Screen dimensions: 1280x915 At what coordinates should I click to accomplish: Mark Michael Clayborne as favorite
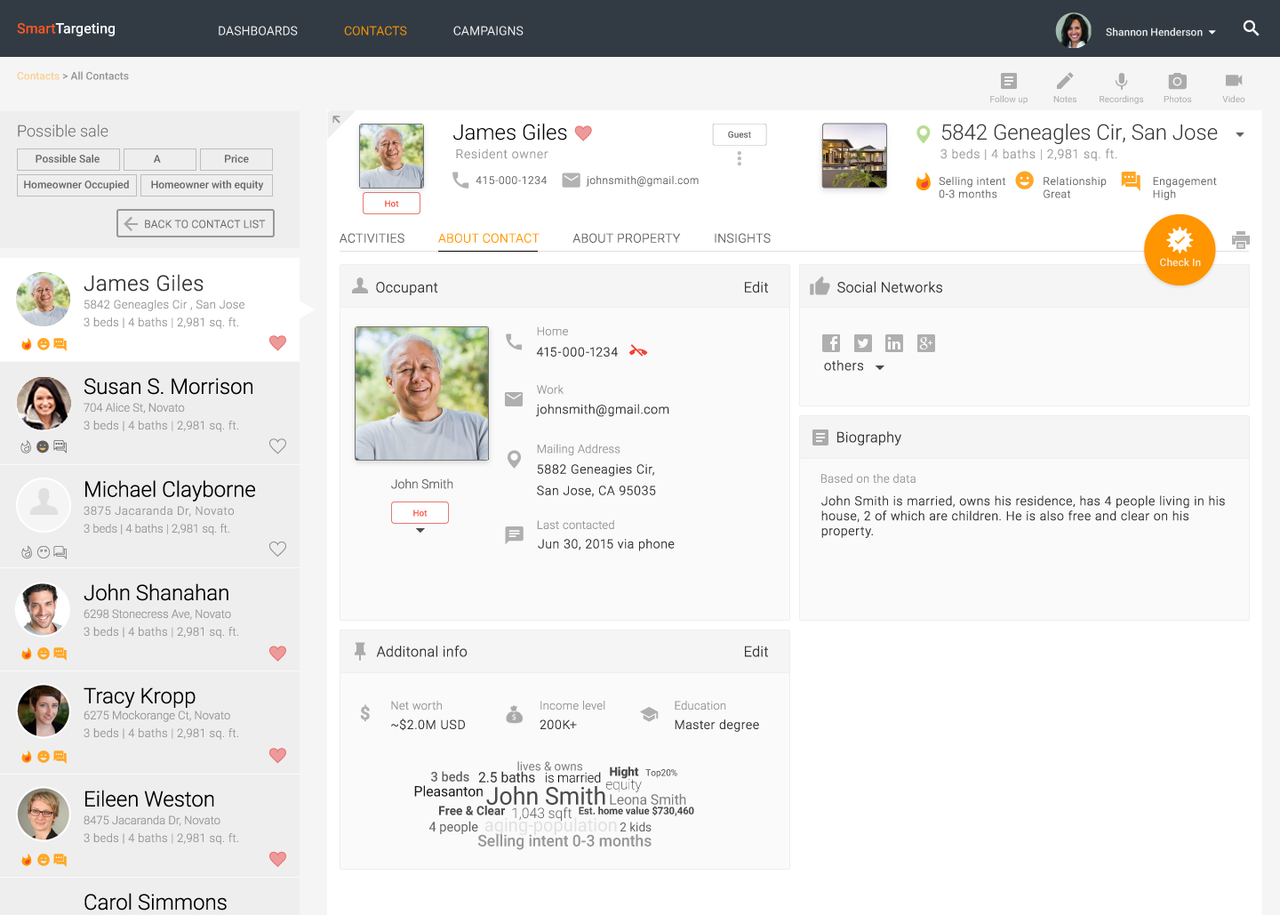click(277, 549)
